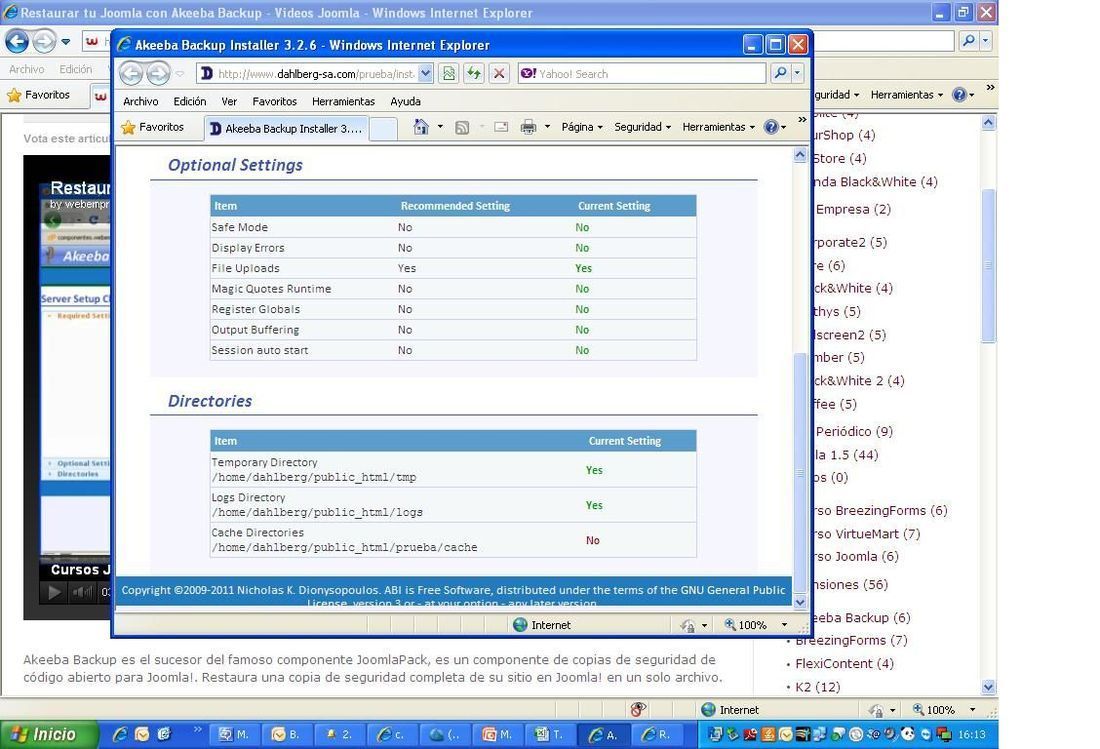Click the Read Mail envelope icon
The image size is (1100, 749).
501,127
